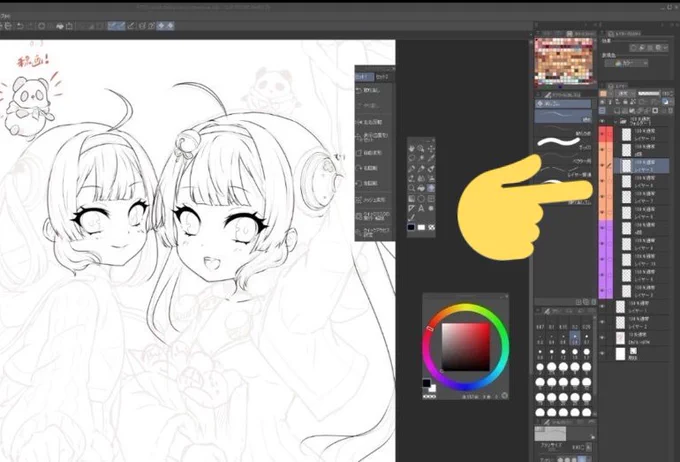Select the Ruler tool
680x462 pixels.
tap(412, 208)
